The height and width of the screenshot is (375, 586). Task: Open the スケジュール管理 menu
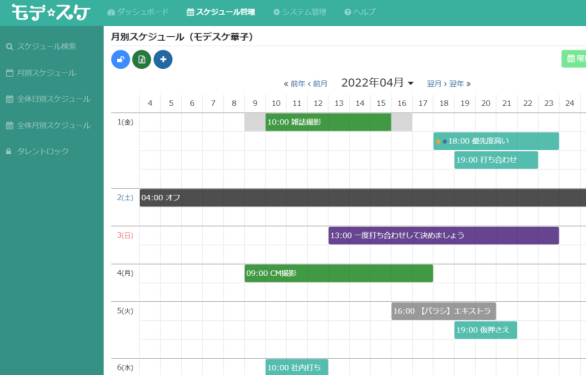click(221, 12)
